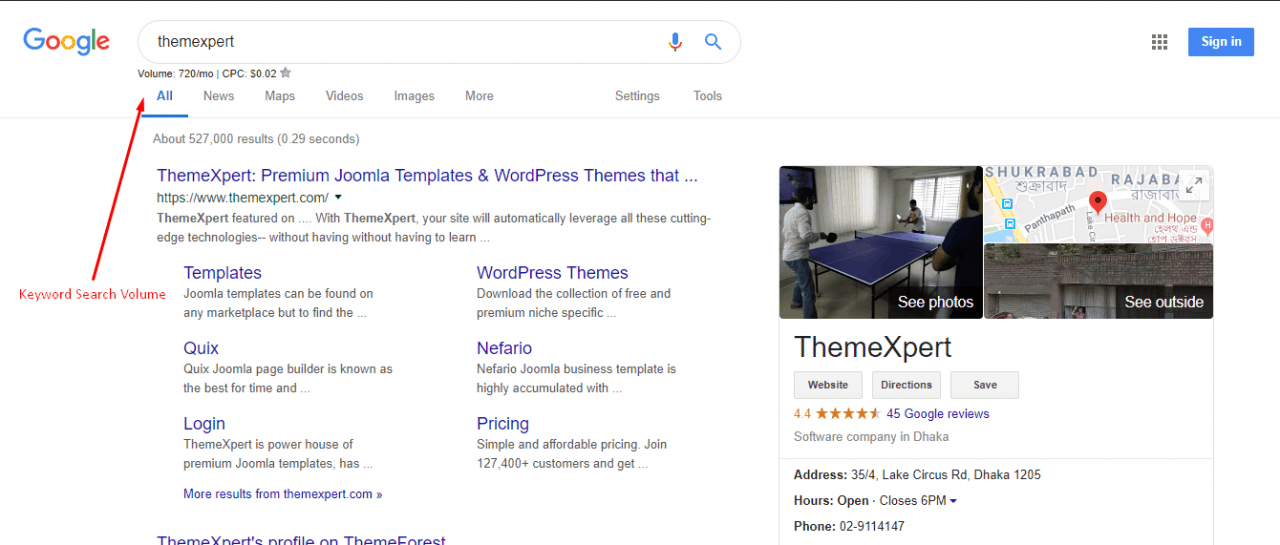This screenshot has height=545, width=1280.
Task: Save the ThemeXpert business listing
Action: click(x=985, y=385)
